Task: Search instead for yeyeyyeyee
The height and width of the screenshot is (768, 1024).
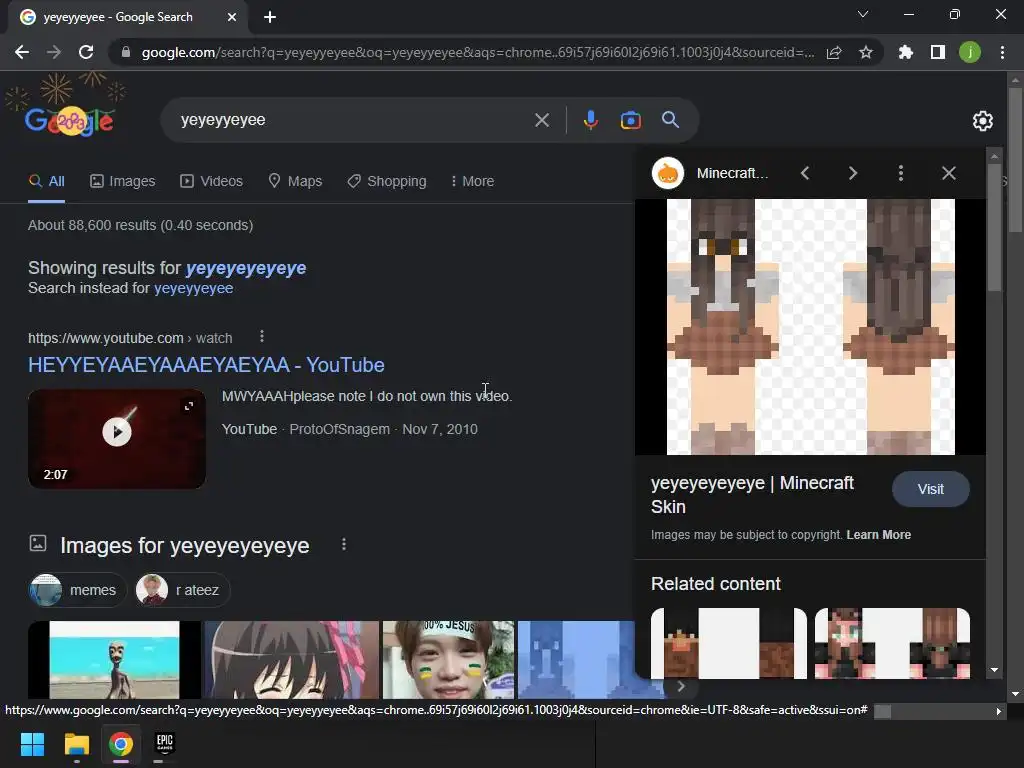Action: 193,288
